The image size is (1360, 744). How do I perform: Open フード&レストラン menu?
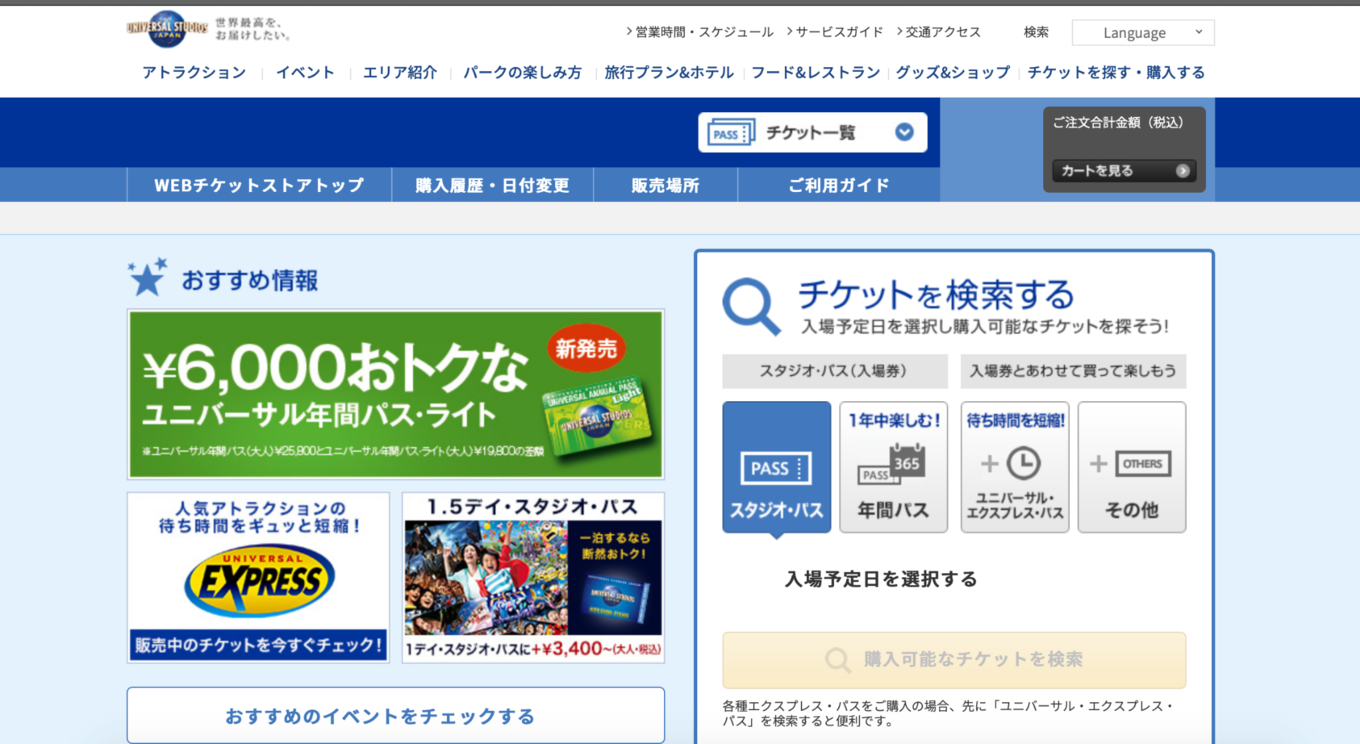pyautogui.click(x=815, y=72)
